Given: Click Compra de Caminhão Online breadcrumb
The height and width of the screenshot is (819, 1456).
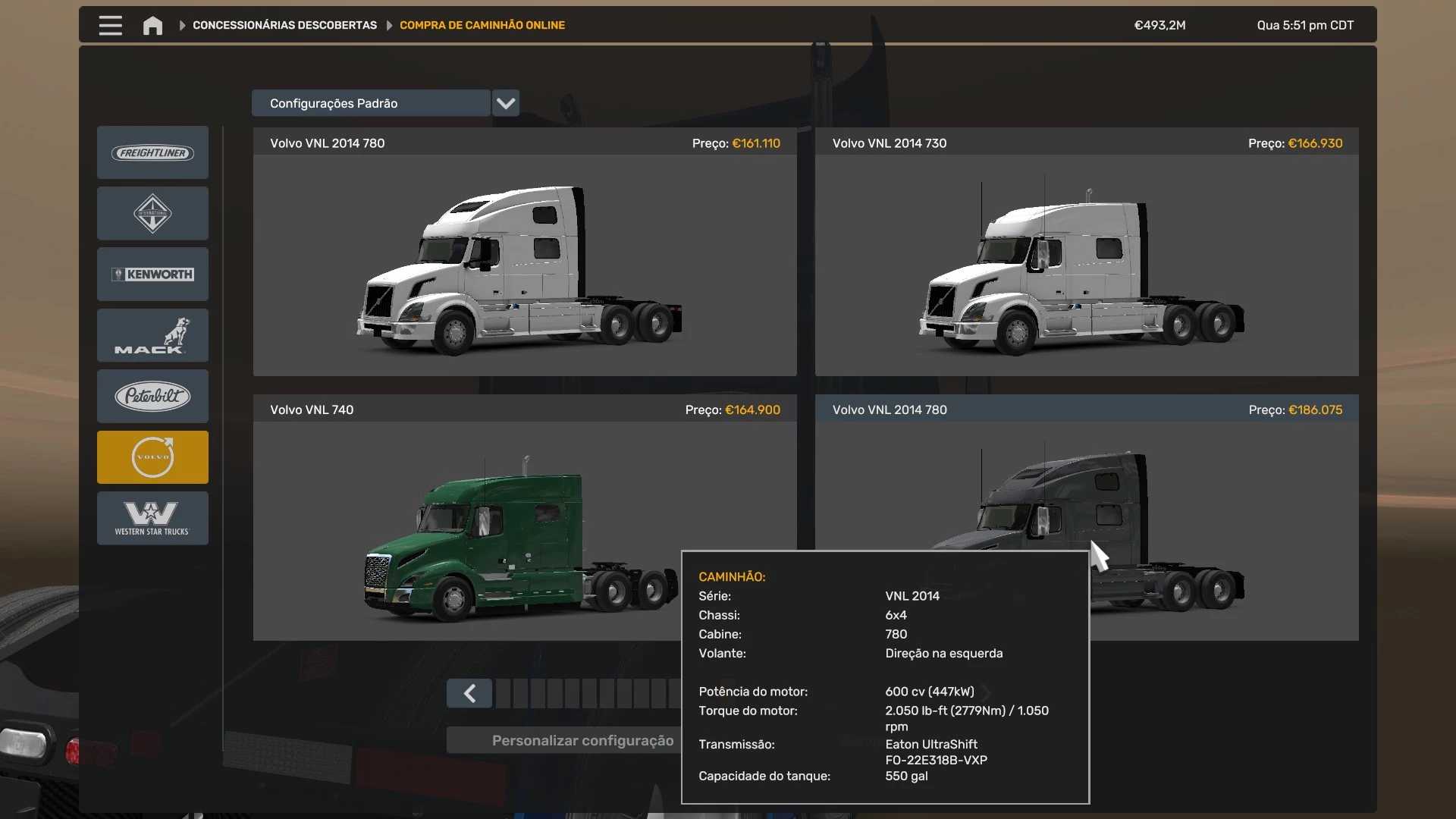Looking at the screenshot, I should coord(482,25).
